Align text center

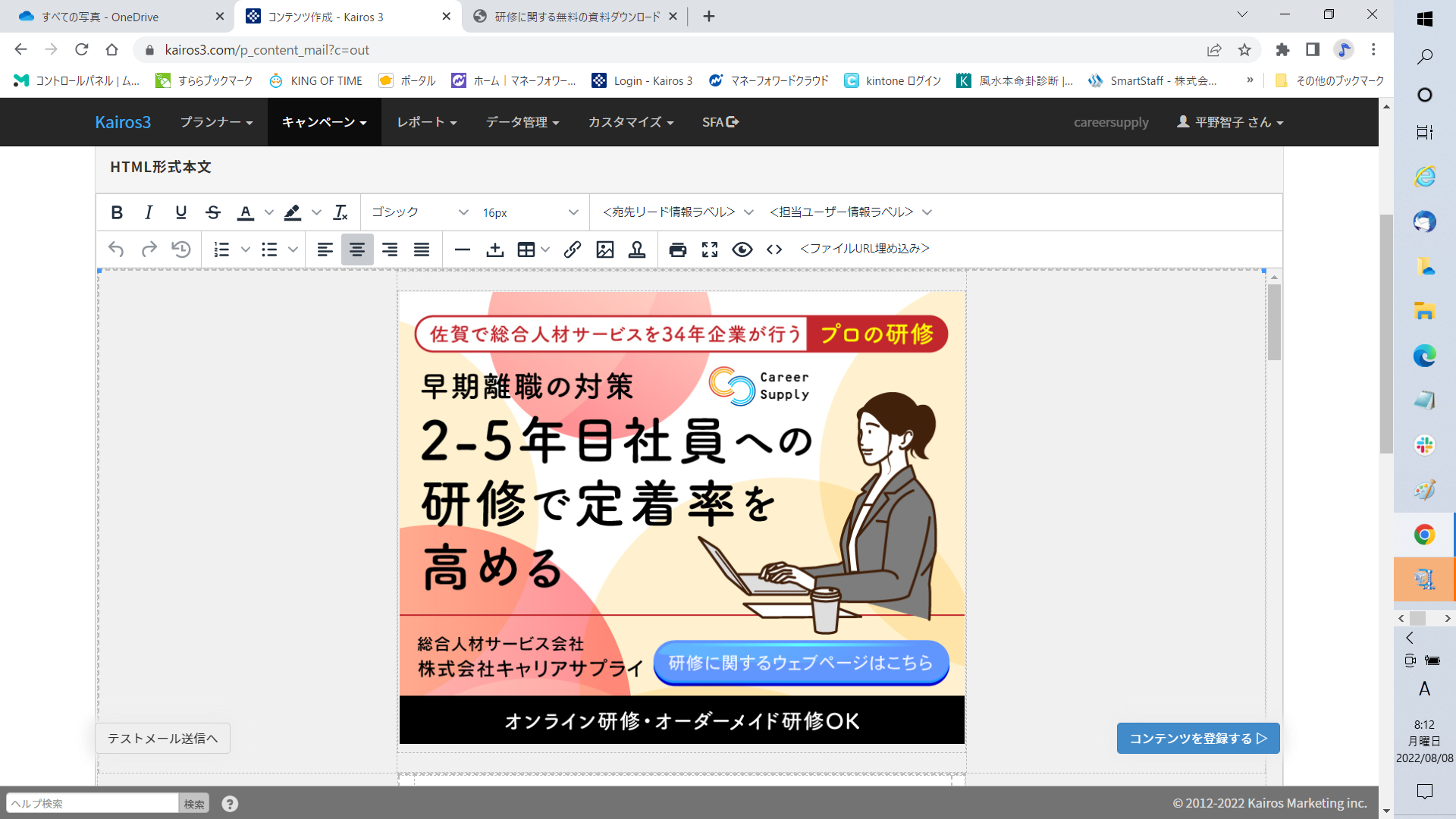point(357,249)
